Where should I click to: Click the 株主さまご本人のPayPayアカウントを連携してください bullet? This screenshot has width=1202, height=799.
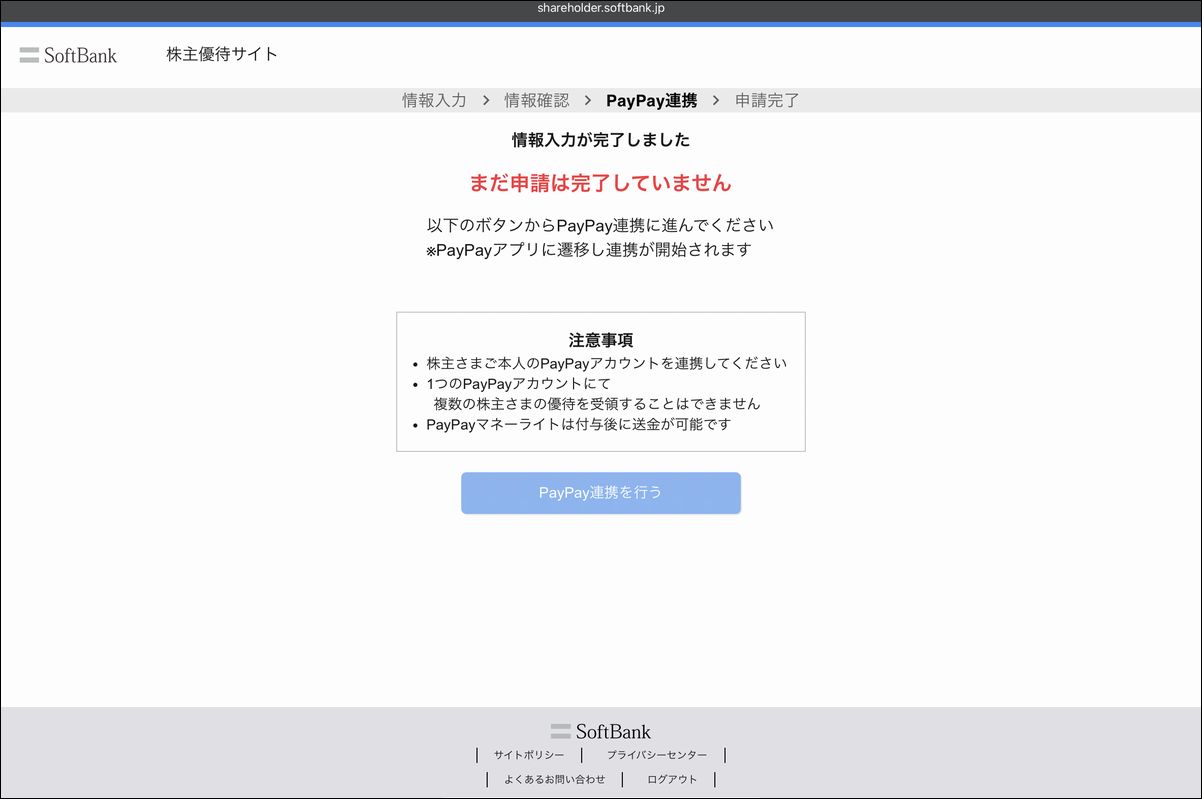tap(606, 363)
